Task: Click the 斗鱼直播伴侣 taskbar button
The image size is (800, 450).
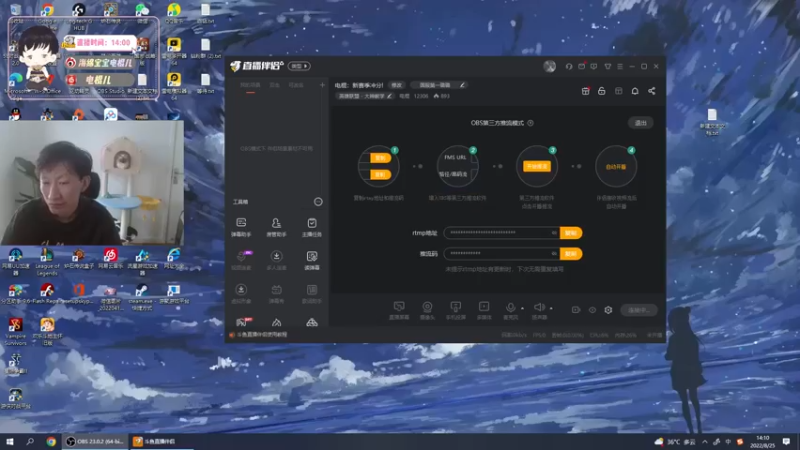Action: click(161, 441)
